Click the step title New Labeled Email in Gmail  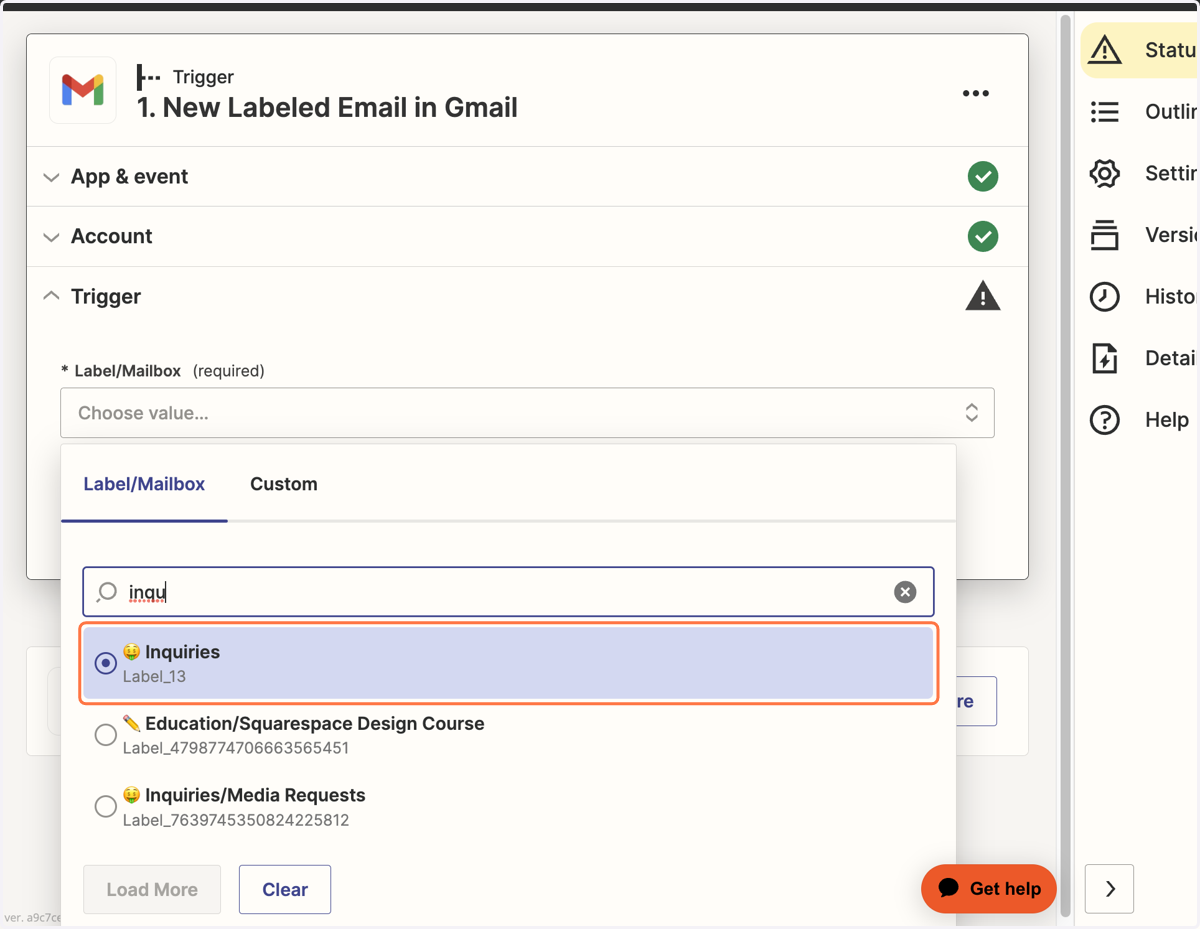click(327, 108)
